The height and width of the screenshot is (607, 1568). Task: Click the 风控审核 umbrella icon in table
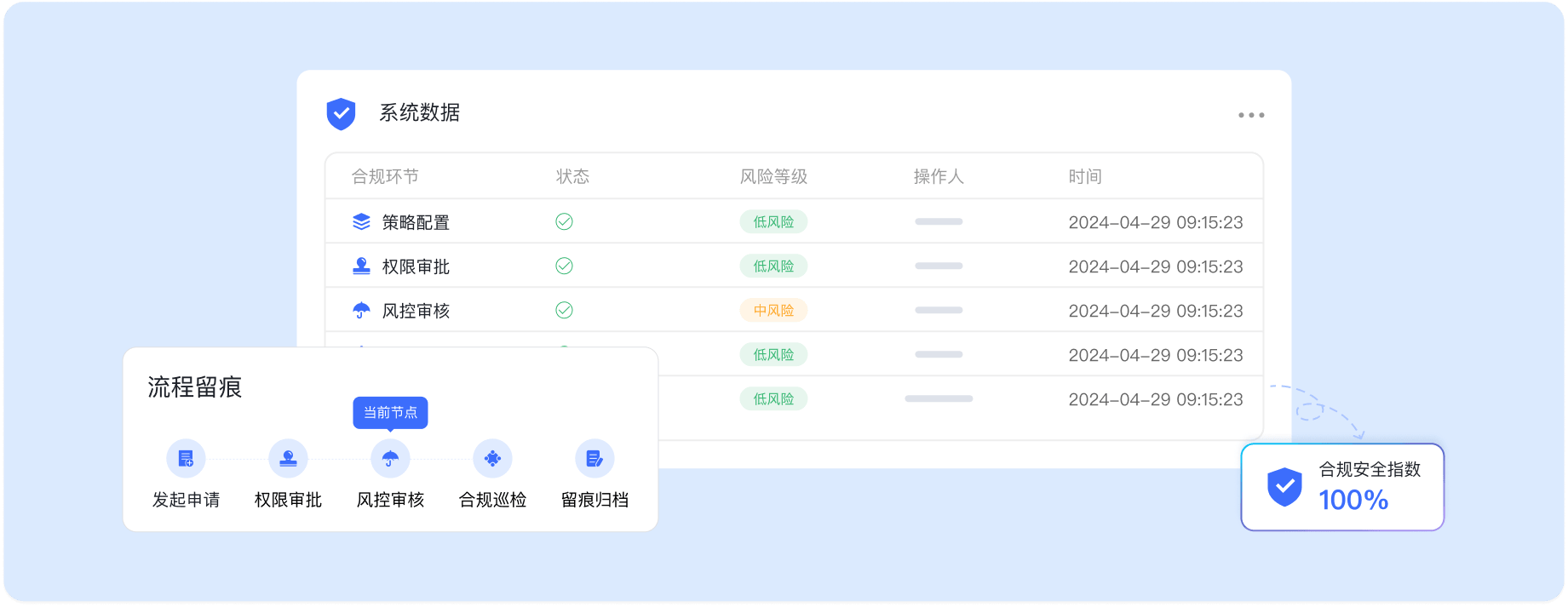[x=361, y=310]
